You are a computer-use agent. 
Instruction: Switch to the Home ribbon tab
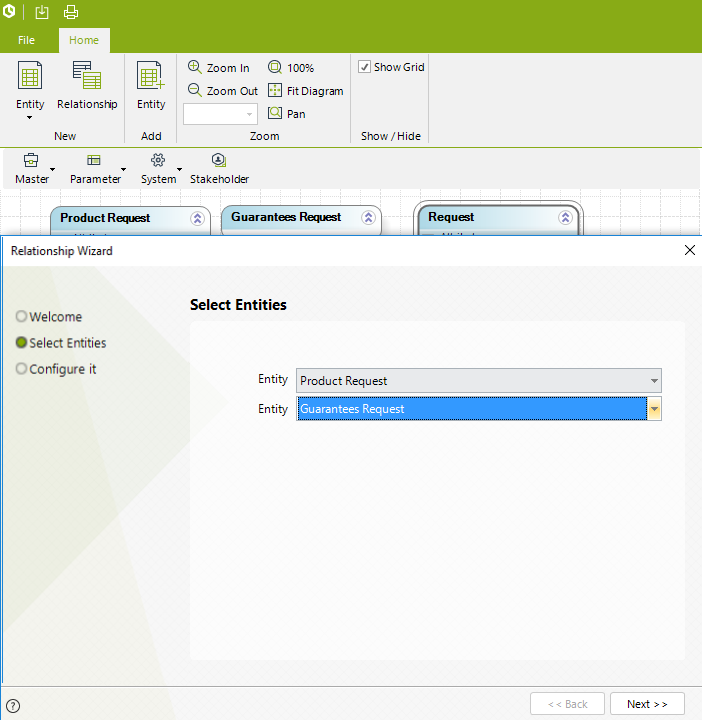point(84,40)
